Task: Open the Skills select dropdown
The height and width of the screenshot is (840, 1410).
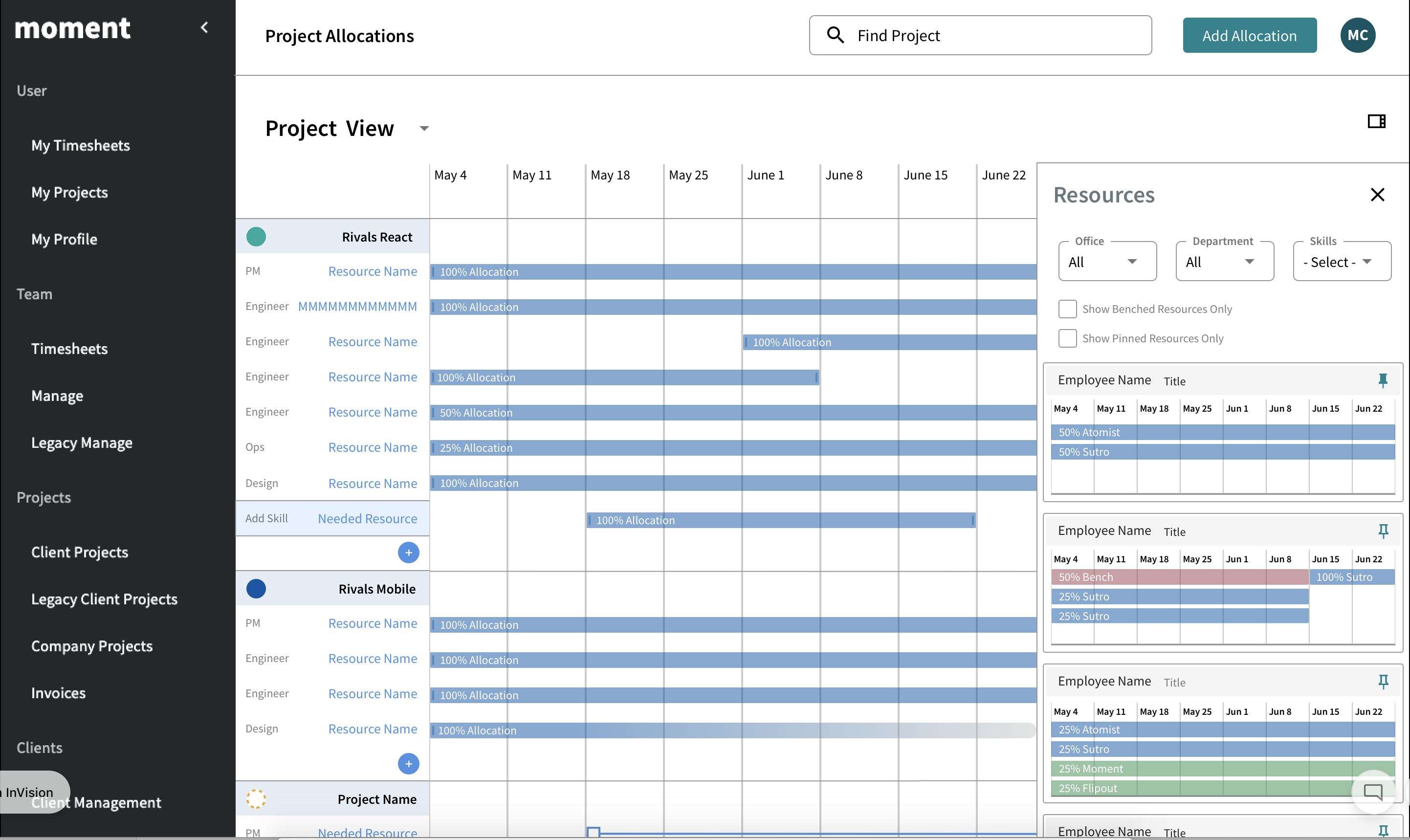Action: pyautogui.click(x=1341, y=262)
